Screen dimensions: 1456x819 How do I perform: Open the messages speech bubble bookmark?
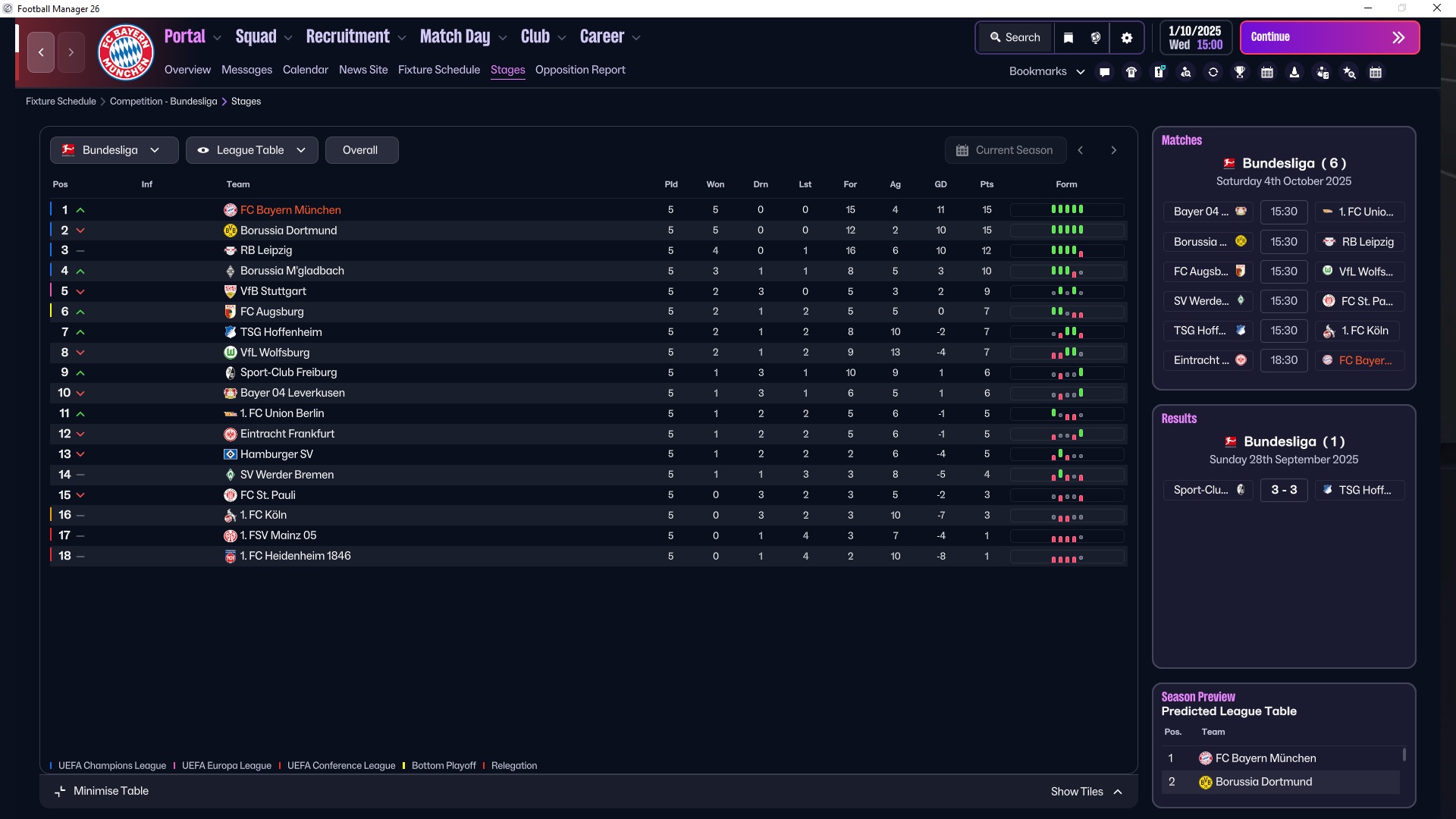coord(1104,72)
